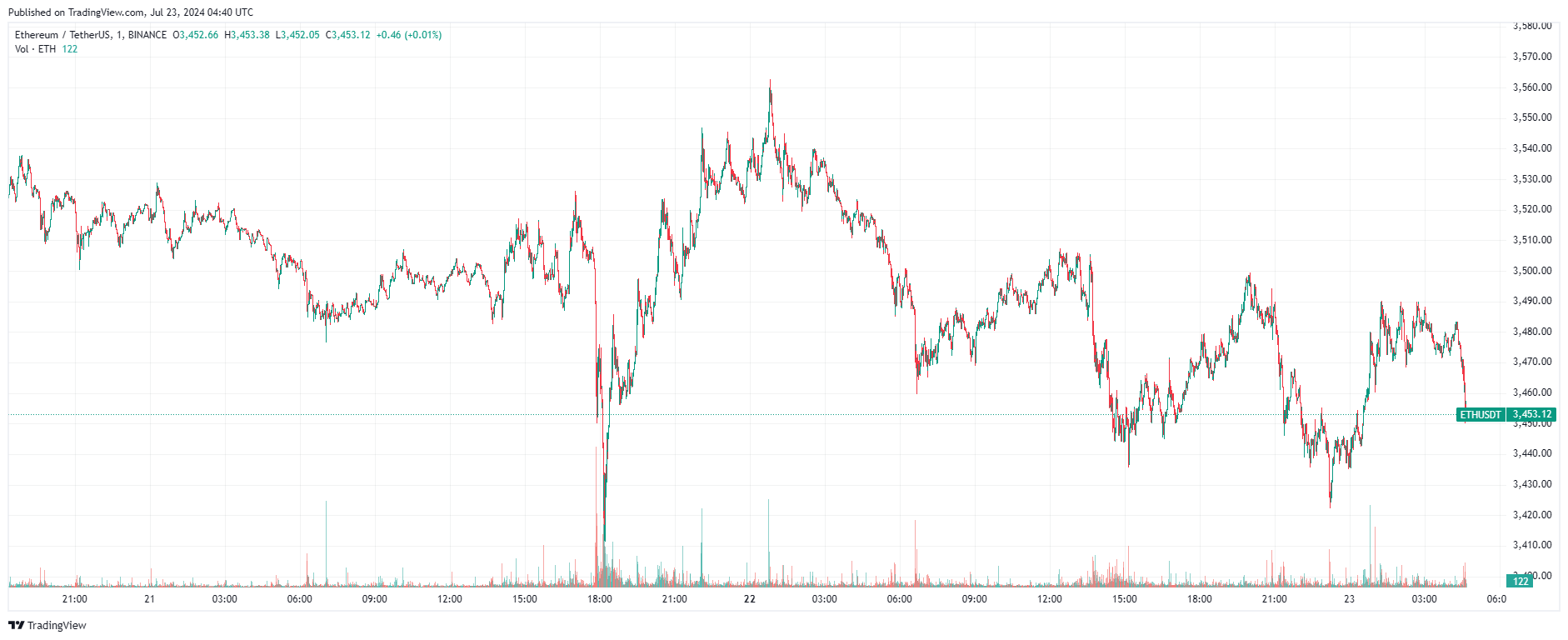Click the 3,410.00 price axis label

click(1532, 545)
